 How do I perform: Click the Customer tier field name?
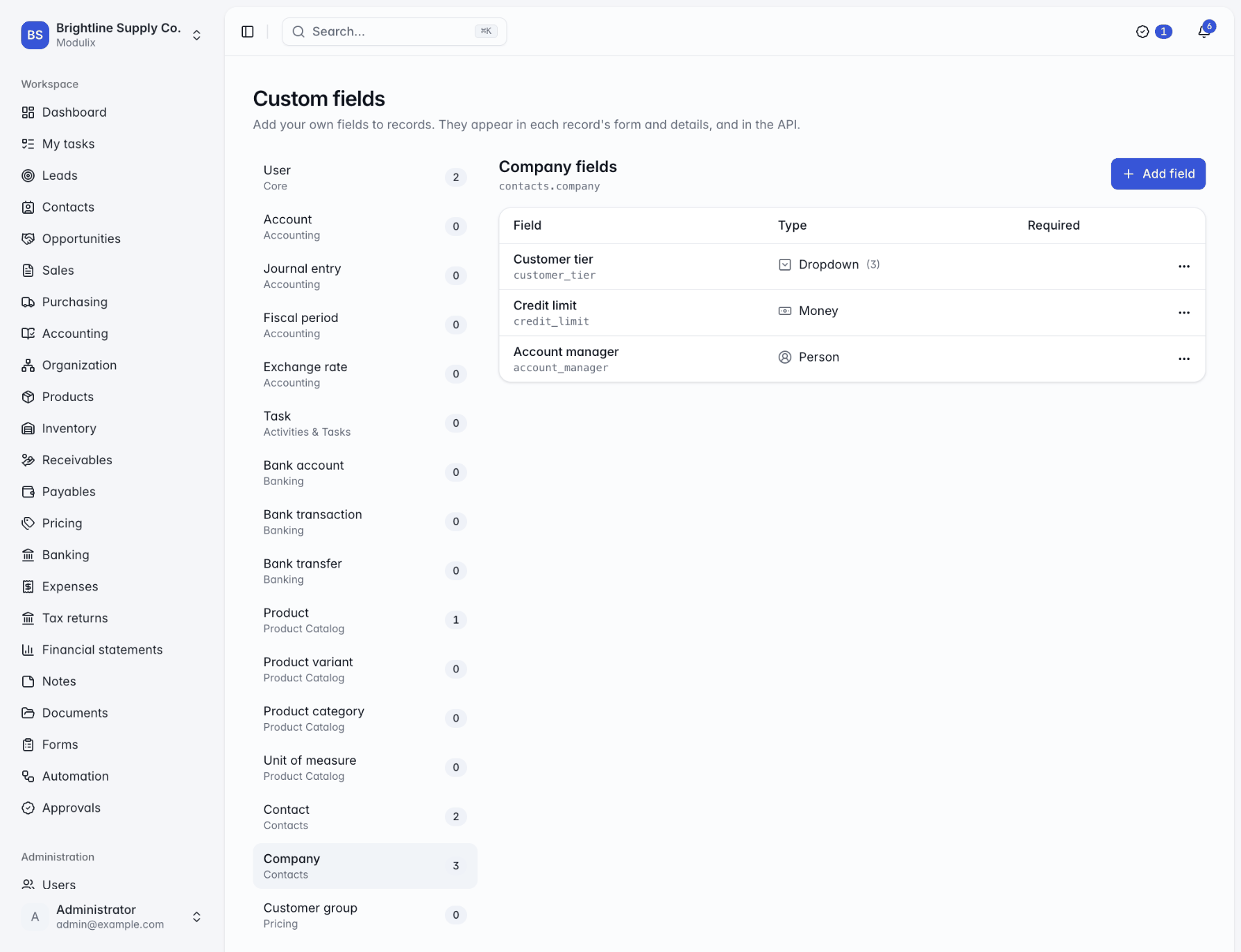pos(553,259)
